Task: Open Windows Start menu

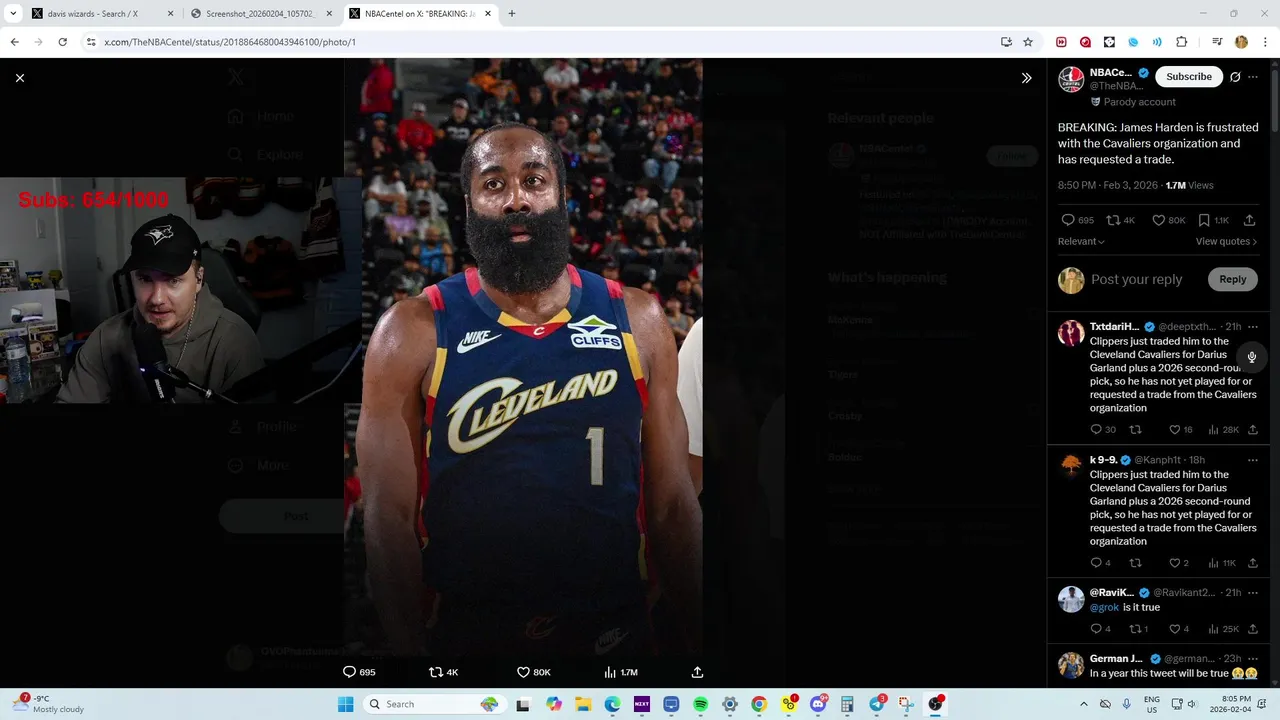Action: pos(345,704)
